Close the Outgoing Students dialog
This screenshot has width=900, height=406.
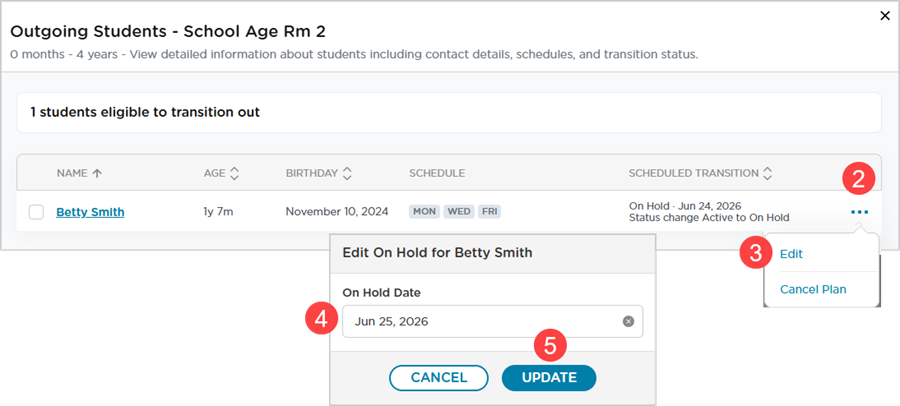[x=885, y=16]
